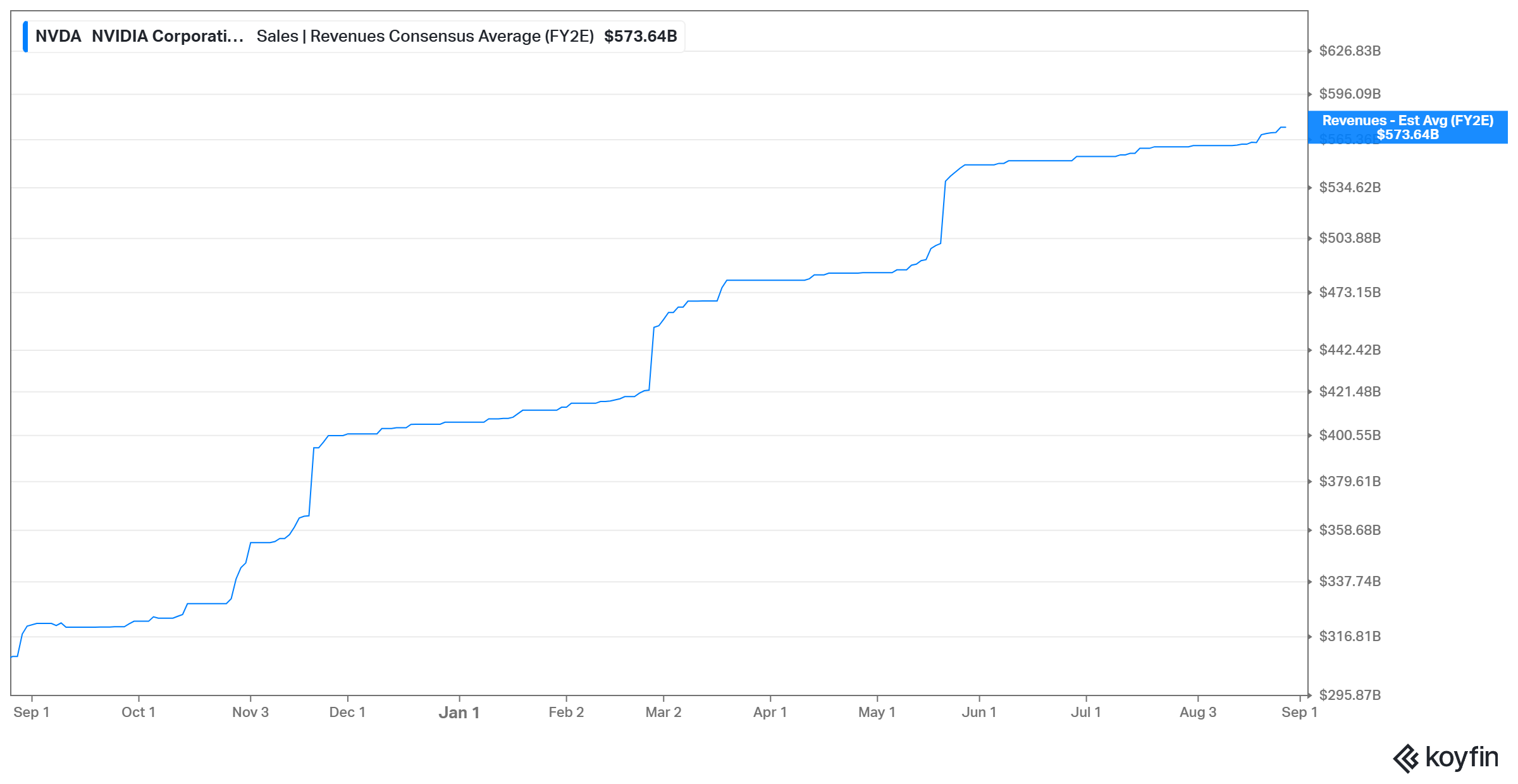Viewport: 1518px width, 784px height.
Task: Select the NVDA ticker in the legend
Action: click(x=58, y=37)
